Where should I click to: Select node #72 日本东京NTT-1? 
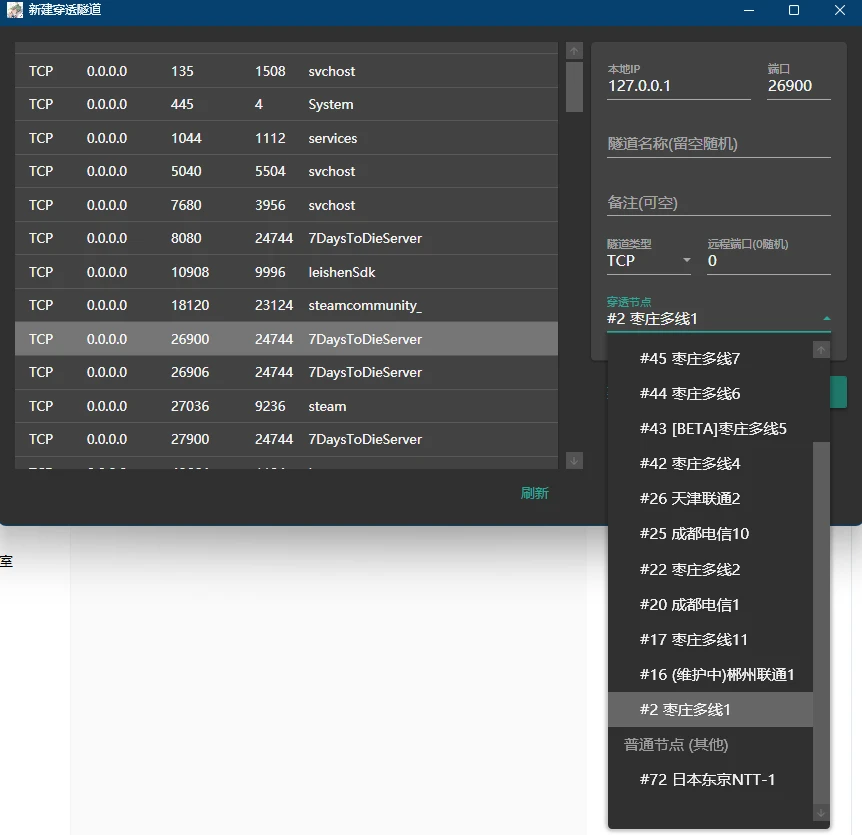(710, 779)
